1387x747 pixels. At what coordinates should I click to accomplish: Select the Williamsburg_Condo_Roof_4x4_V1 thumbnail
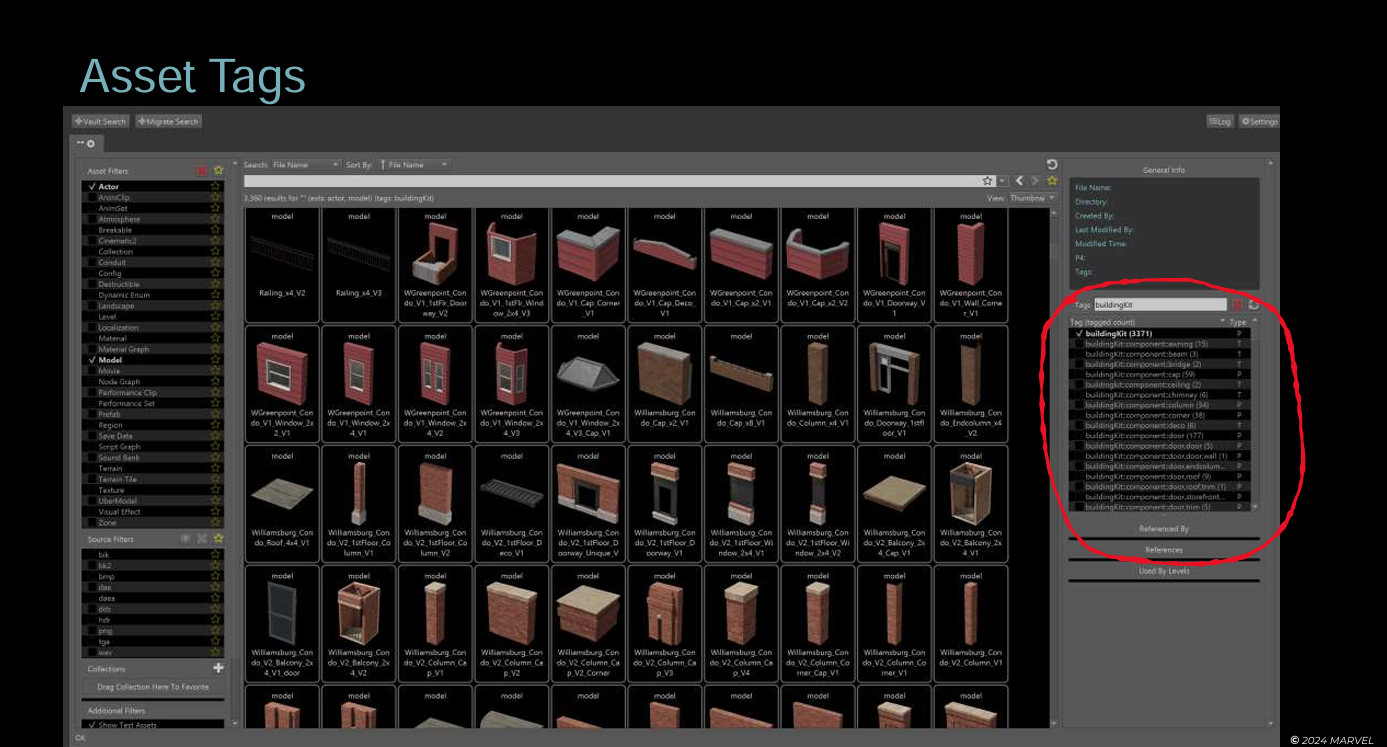point(282,503)
